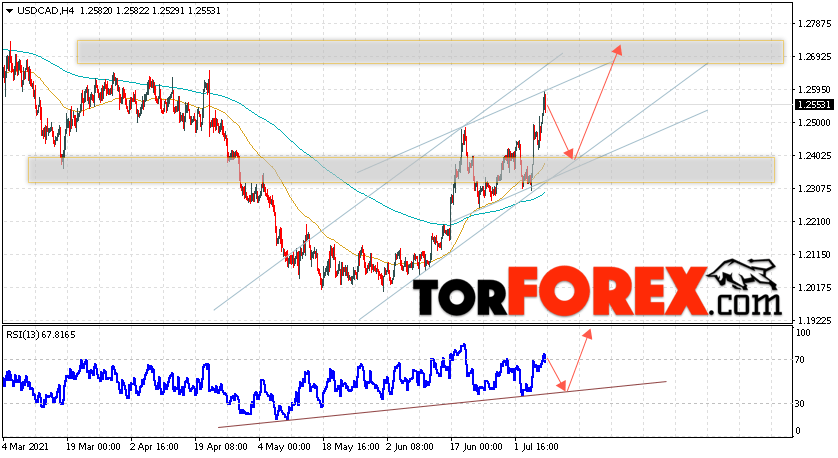
Task: Click price axis label 1.19225
Action: click(x=814, y=320)
